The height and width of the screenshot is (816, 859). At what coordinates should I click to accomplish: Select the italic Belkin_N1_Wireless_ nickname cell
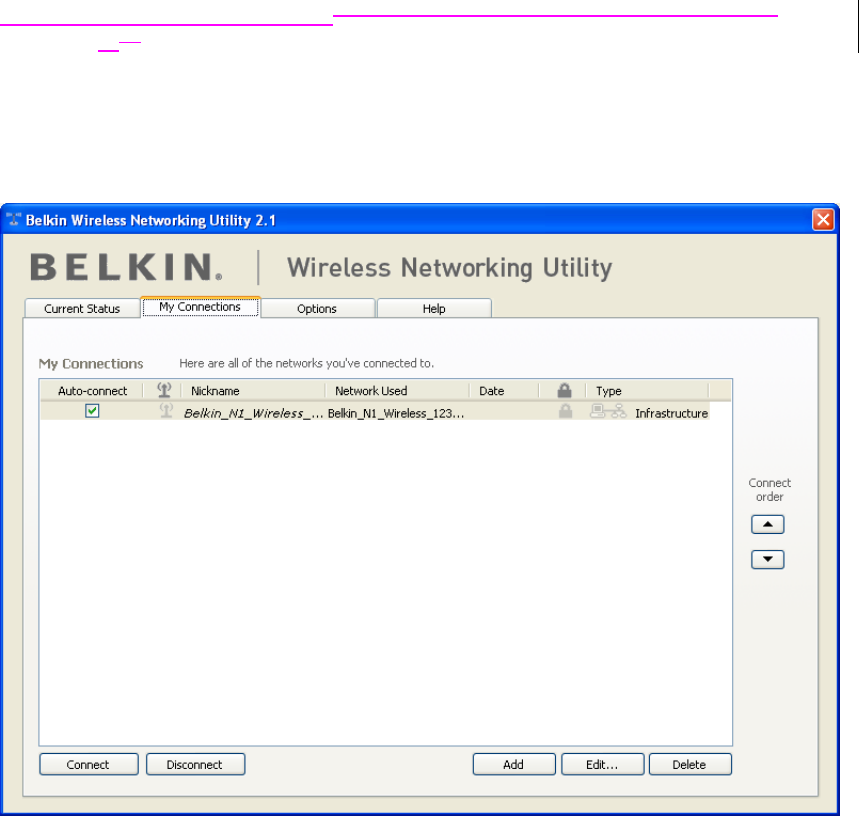click(x=253, y=413)
